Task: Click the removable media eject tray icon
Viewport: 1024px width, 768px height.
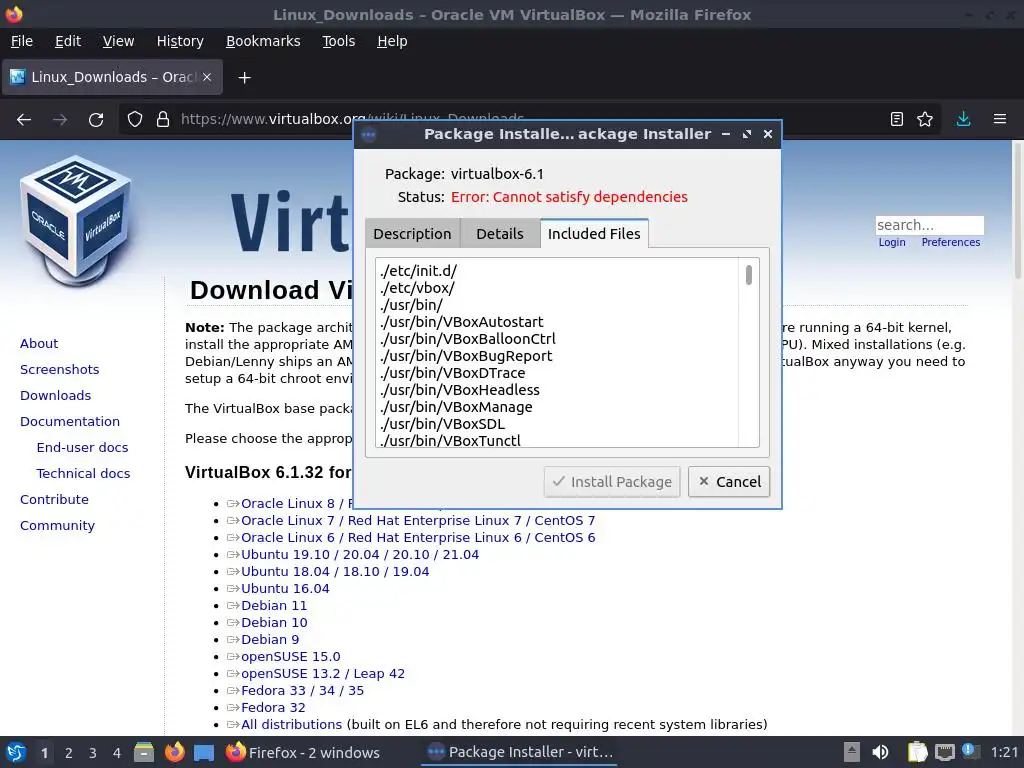Action: point(851,752)
